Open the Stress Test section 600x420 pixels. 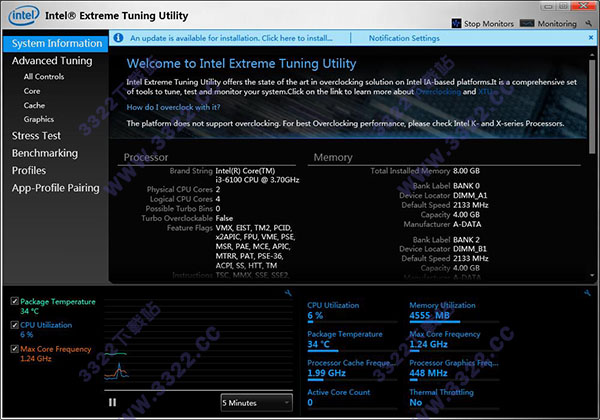(36, 136)
